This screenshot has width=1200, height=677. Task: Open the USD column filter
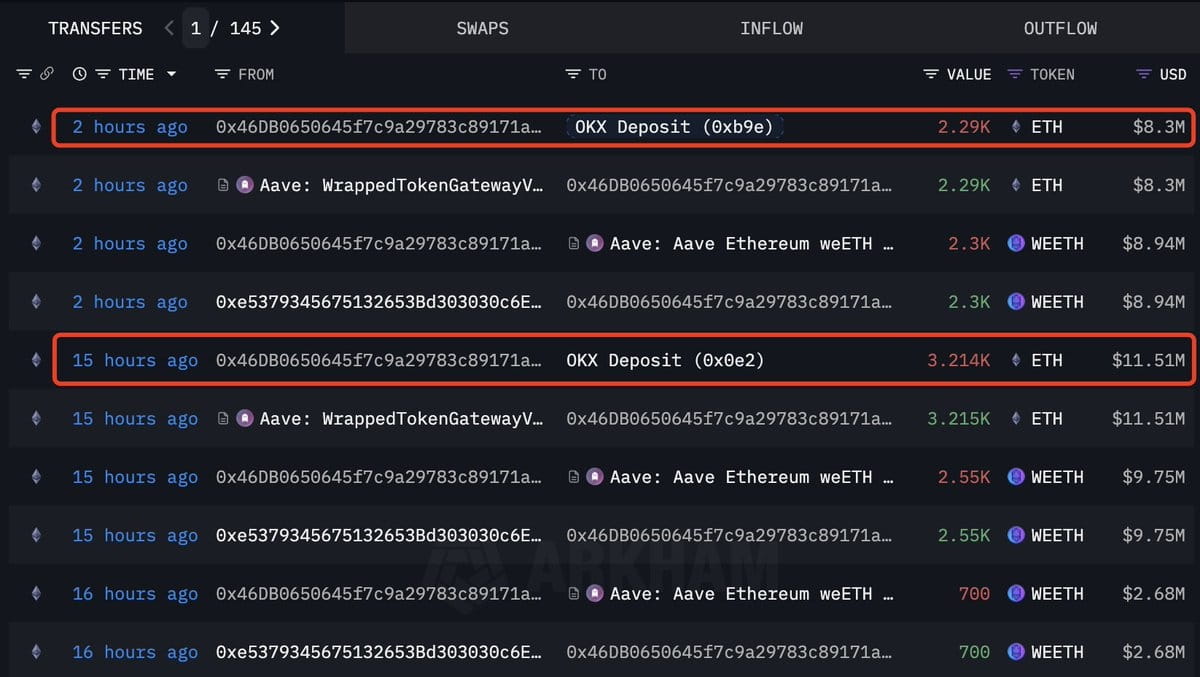click(1144, 74)
